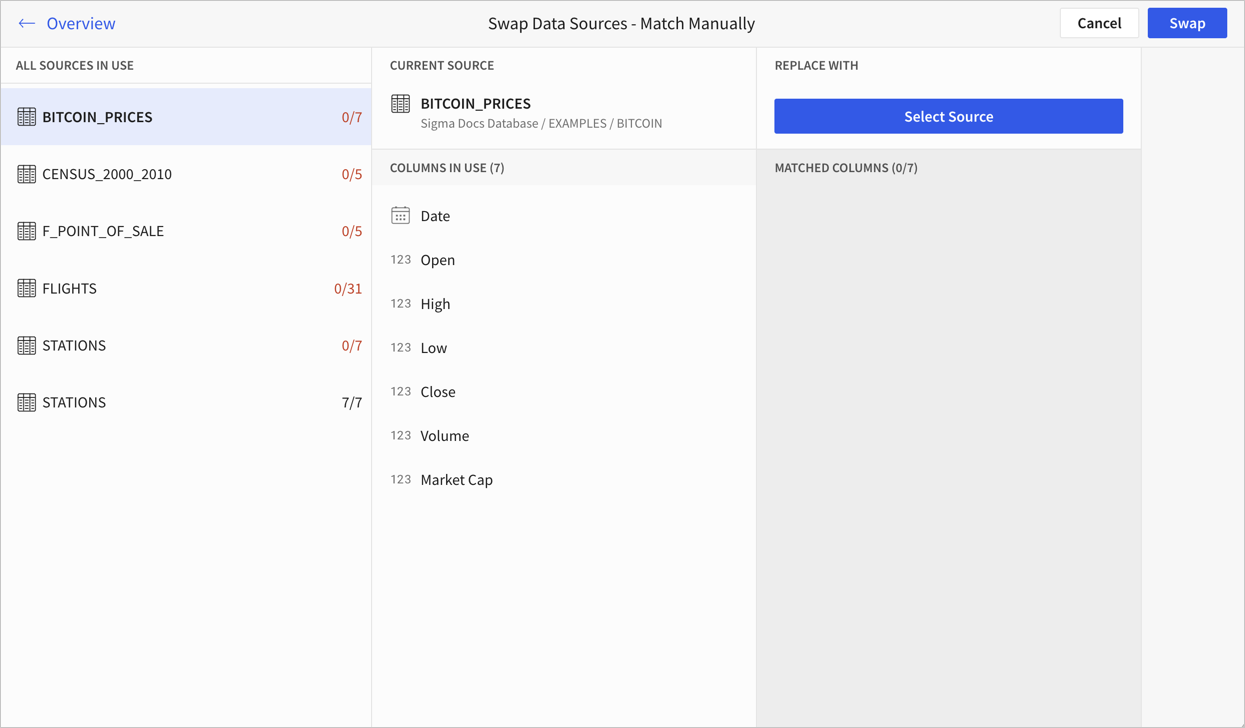
Task: Click the 0/5 count on F_POINT_OF_SALE row
Action: (x=352, y=231)
